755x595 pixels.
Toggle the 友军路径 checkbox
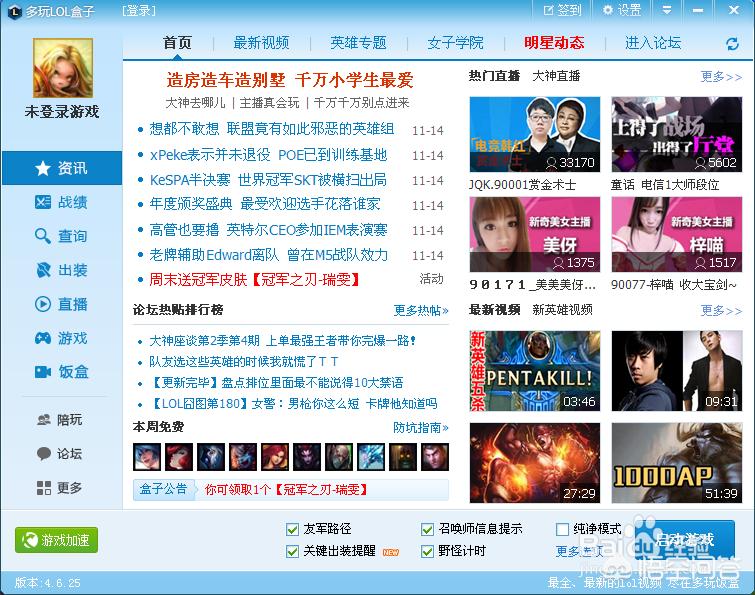tap(292, 530)
